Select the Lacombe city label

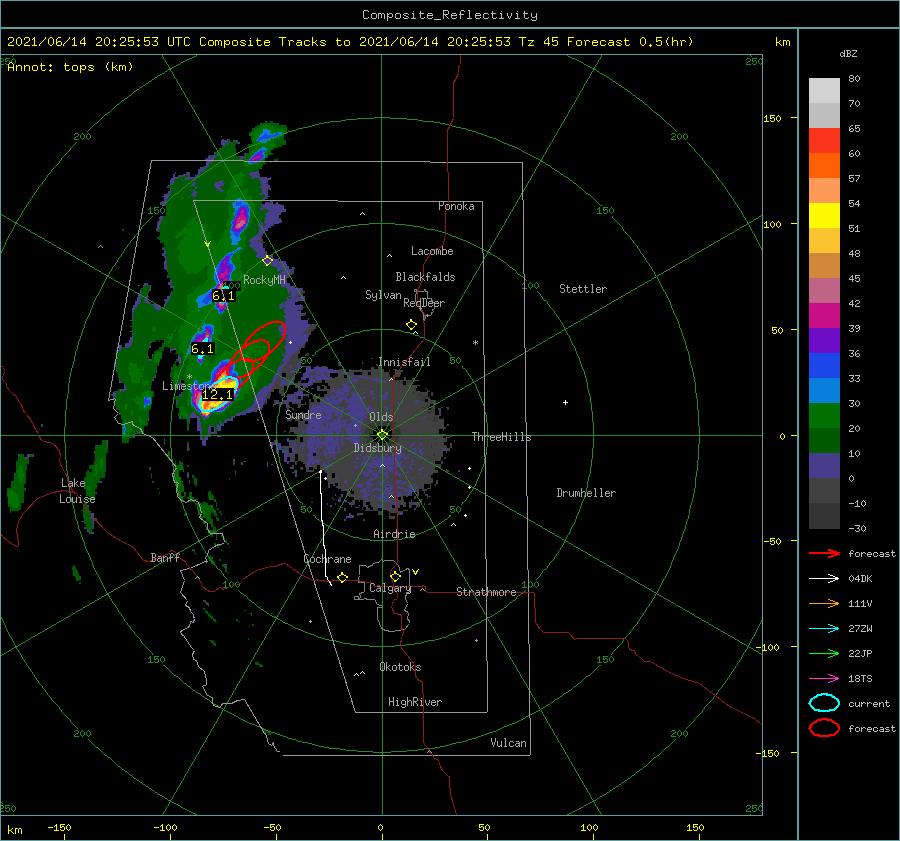coord(432,251)
